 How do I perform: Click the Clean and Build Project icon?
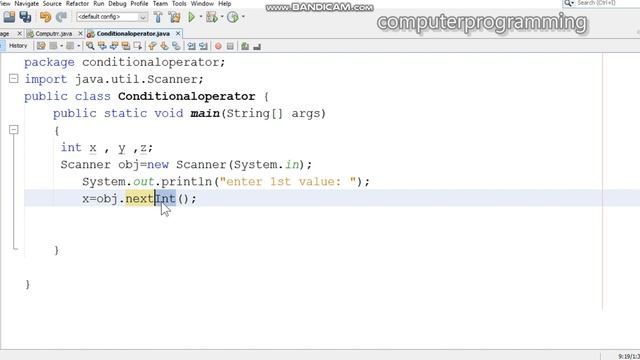click(x=175, y=17)
